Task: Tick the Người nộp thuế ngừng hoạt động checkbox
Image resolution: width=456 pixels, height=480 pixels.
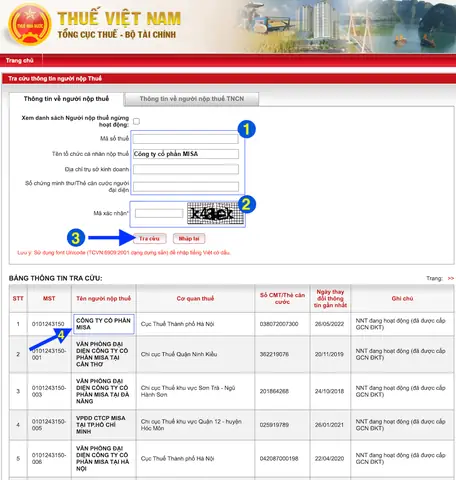Action: coord(136,121)
